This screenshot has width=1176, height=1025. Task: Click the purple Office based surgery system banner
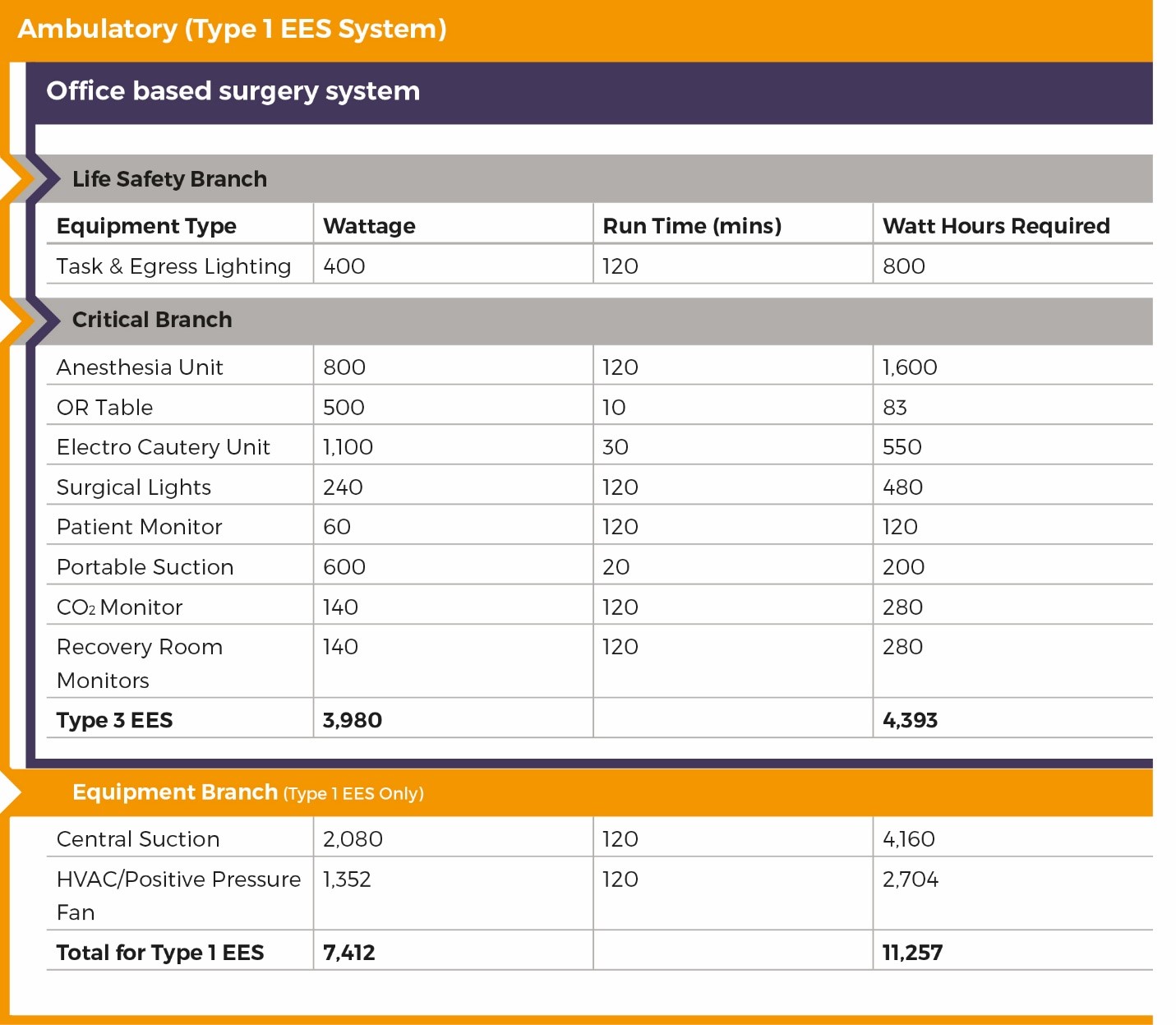[x=234, y=90]
